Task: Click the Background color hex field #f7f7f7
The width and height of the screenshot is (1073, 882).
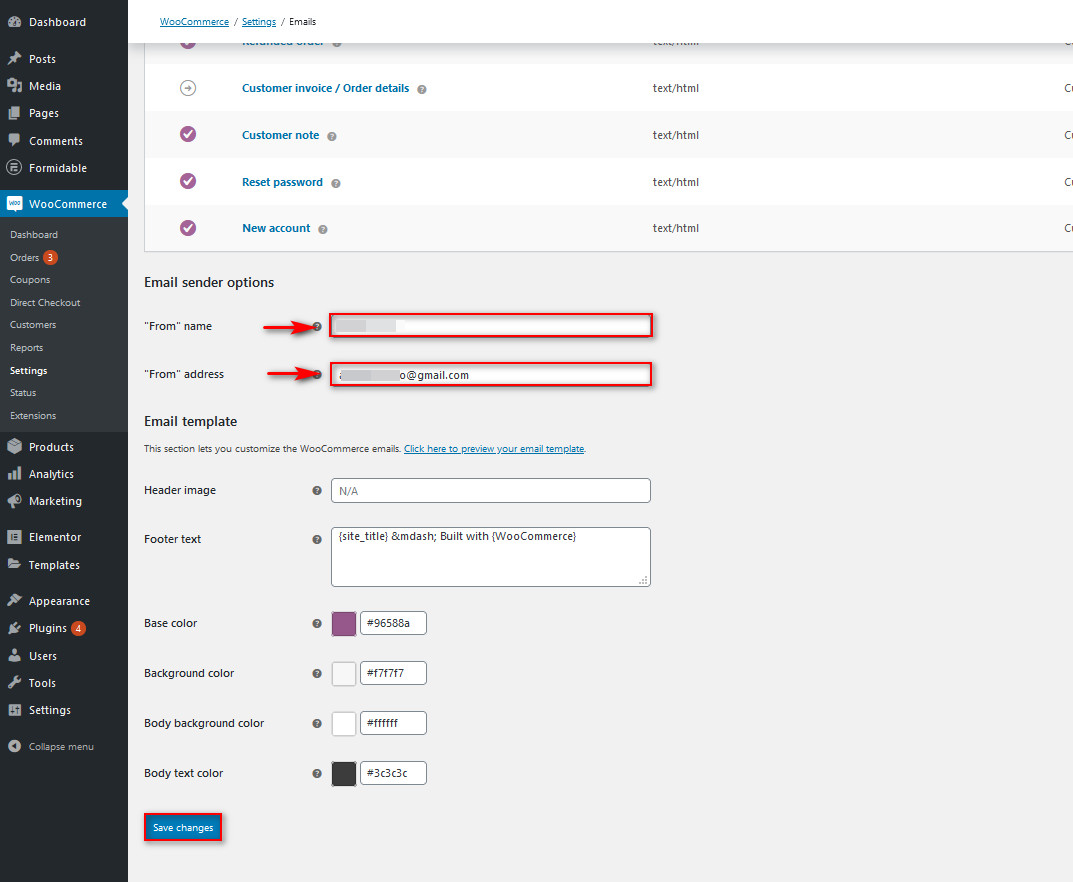Action: [393, 673]
